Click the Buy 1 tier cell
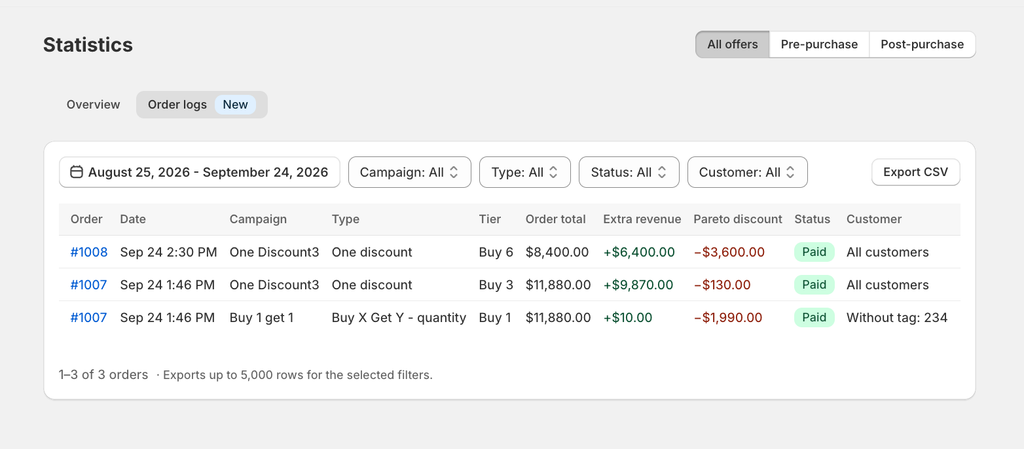The image size is (1024, 449). pyautogui.click(x=496, y=318)
